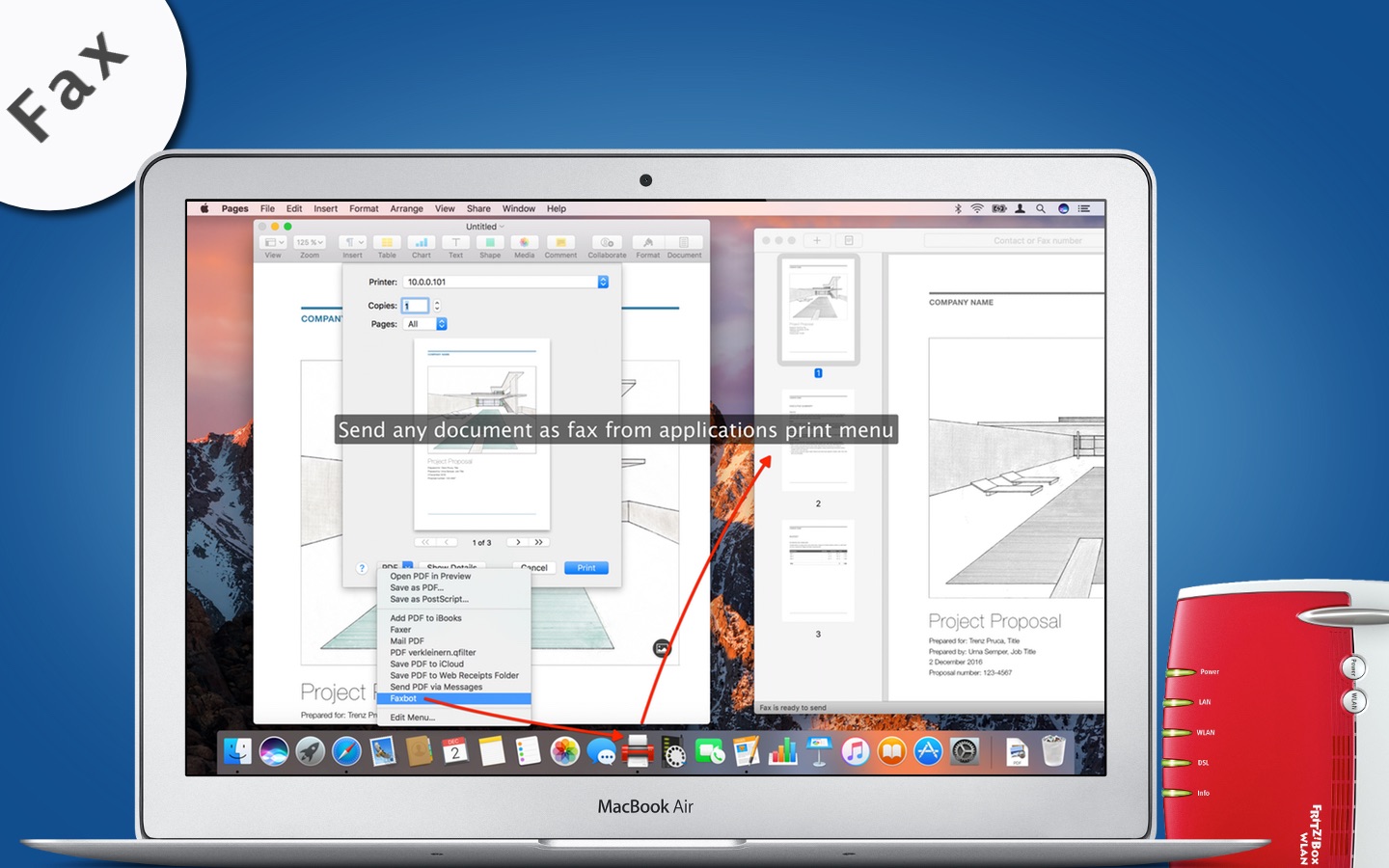Click Comment button in Pages toolbar
Viewport: 1389px width, 868px height.
pyautogui.click(x=560, y=247)
